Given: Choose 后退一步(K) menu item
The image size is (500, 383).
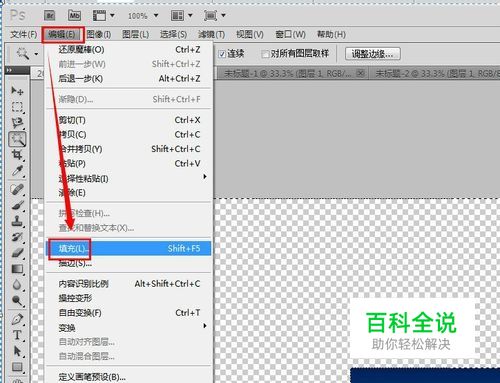Looking at the screenshot, I should point(129,79).
